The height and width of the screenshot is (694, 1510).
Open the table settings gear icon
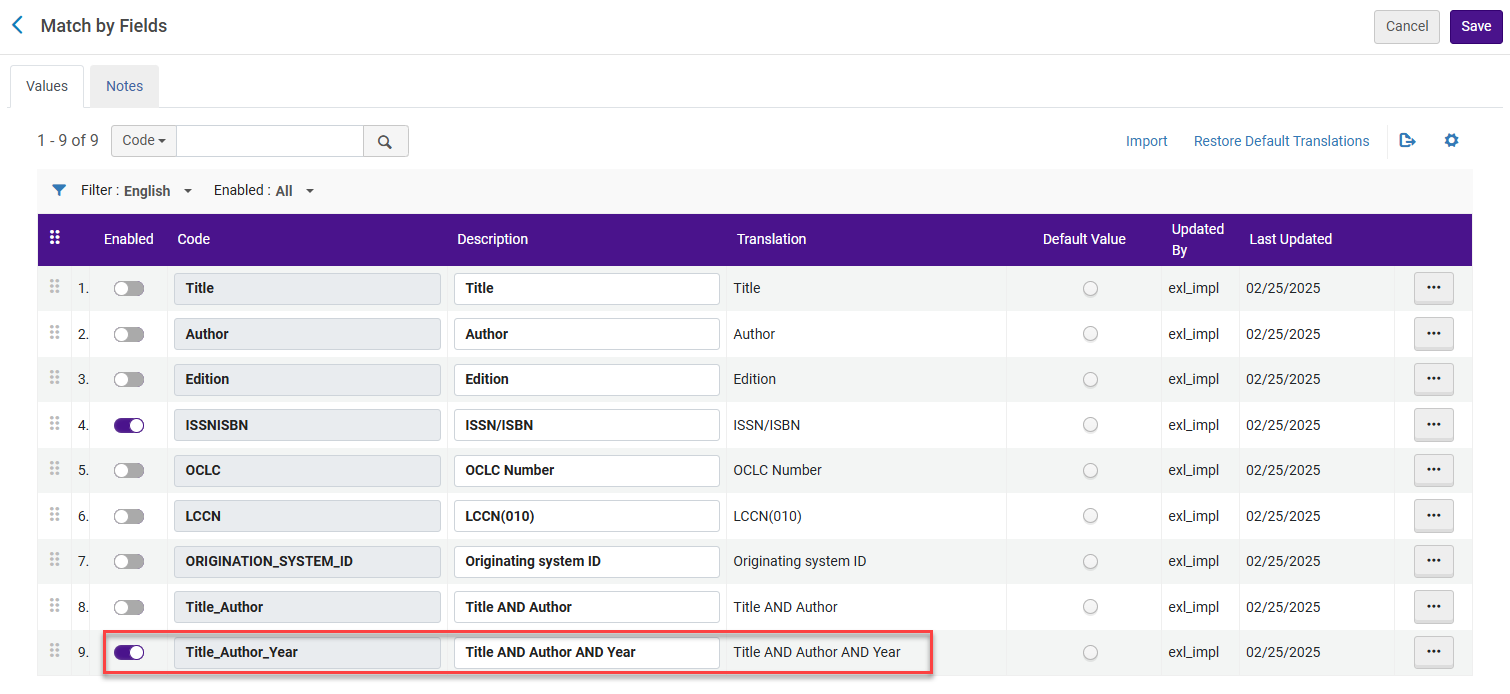1451,140
